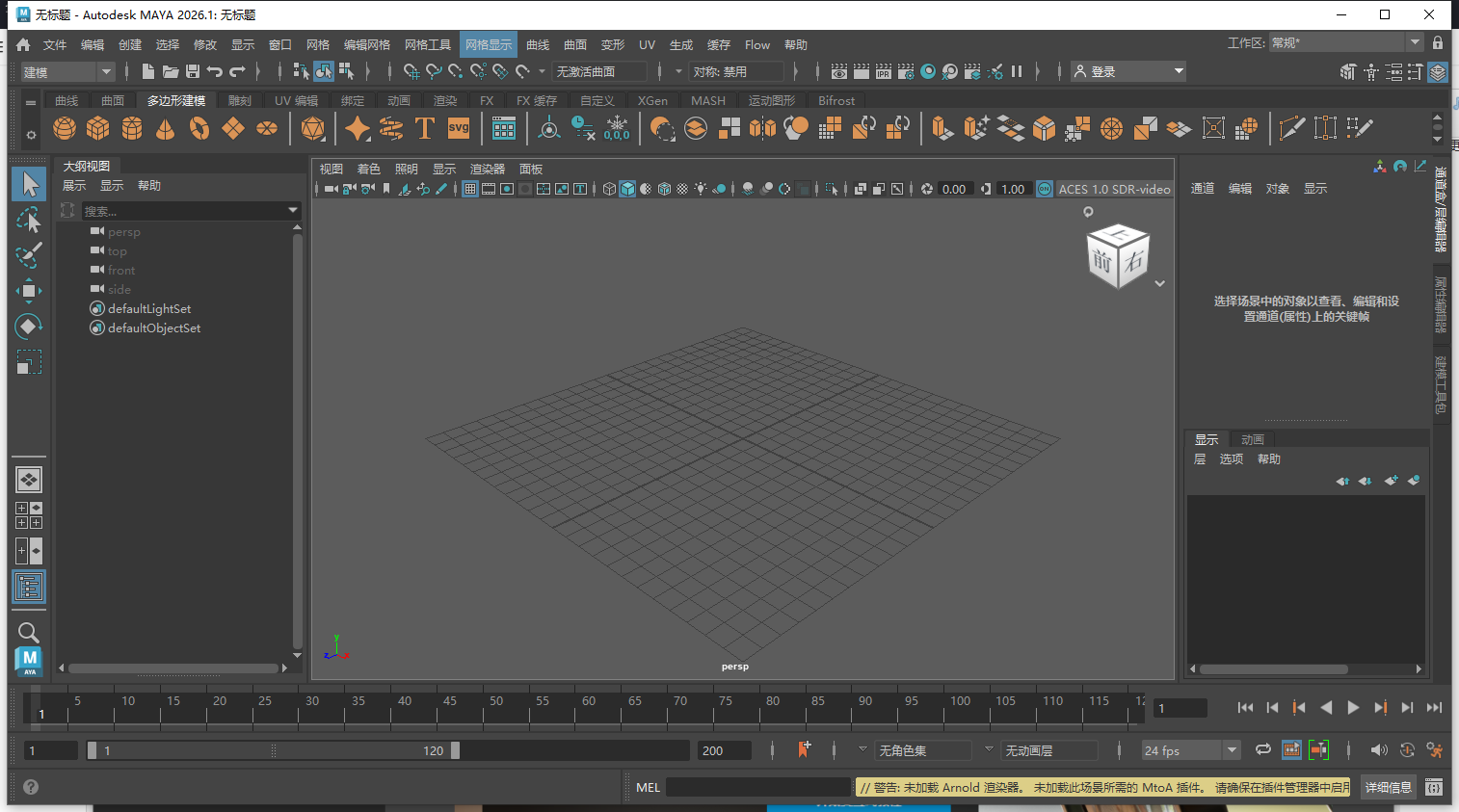Select the polygon Type text tool
1459x812 pixels.
424,127
